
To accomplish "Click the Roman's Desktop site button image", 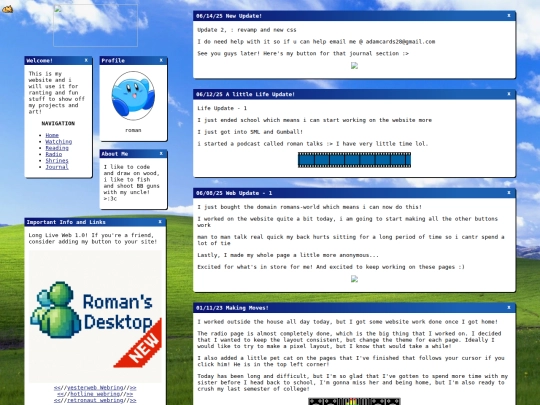I will coord(95,316).
